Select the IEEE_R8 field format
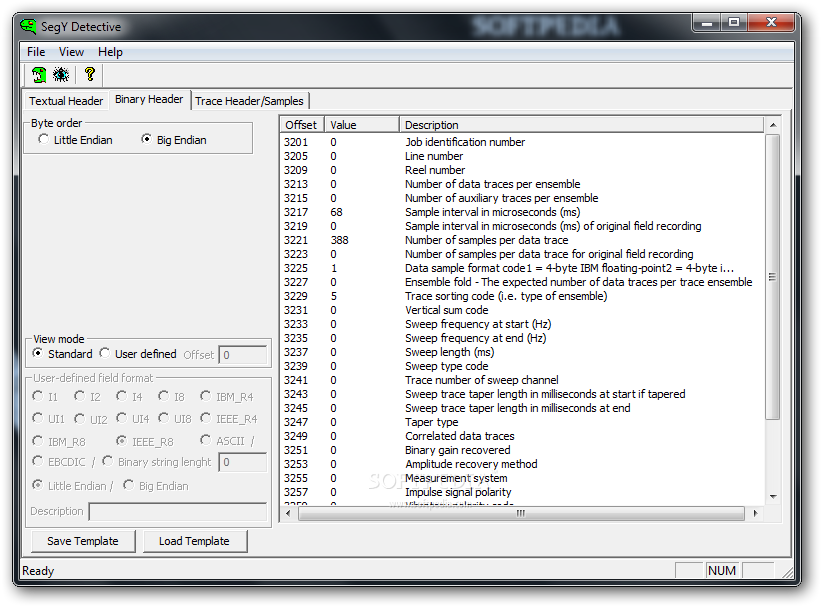 (145, 441)
